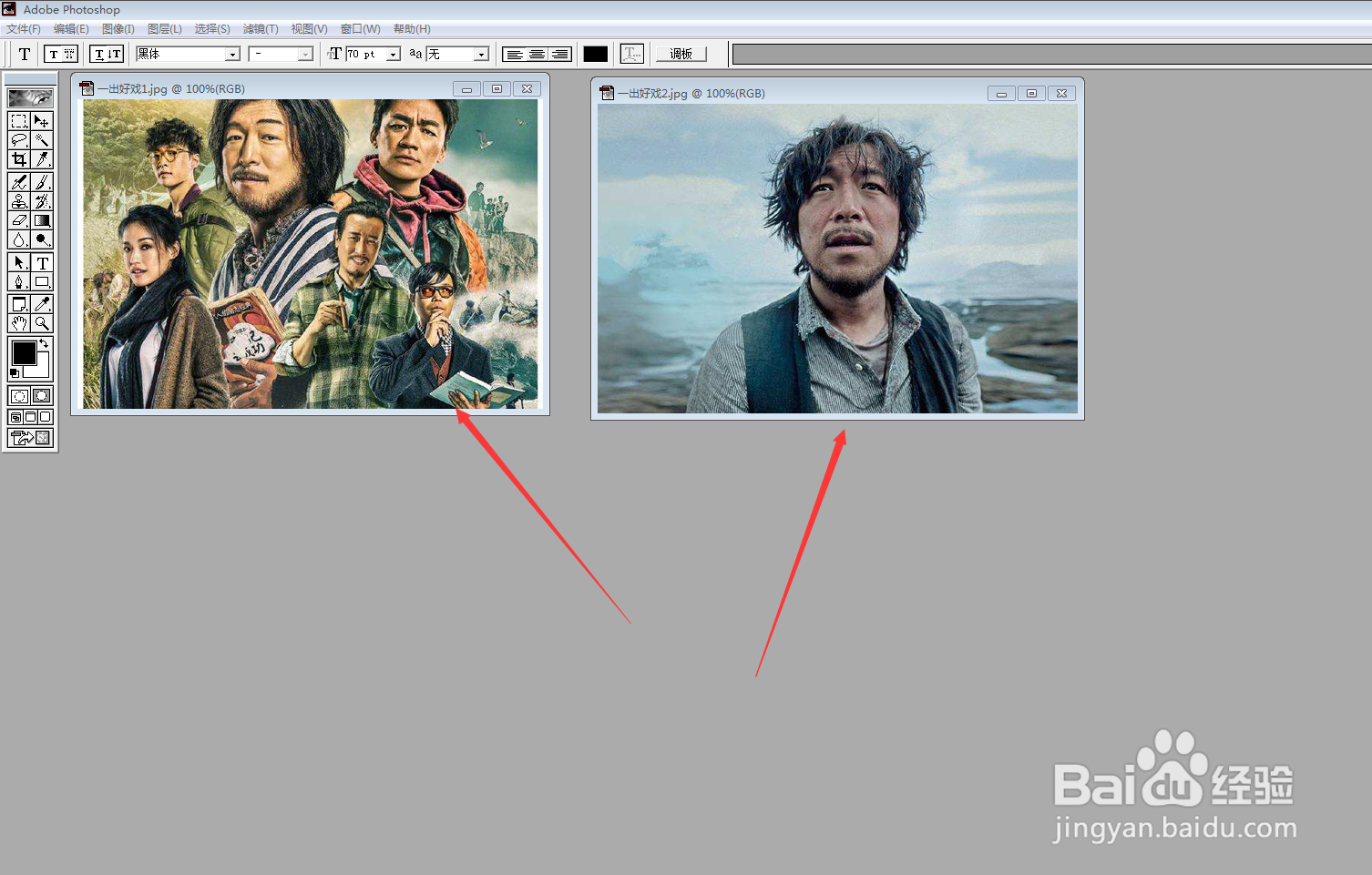This screenshot has width=1372, height=875.
Task: Reset default foreground and background colors
Action: click(x=14, y=373)
